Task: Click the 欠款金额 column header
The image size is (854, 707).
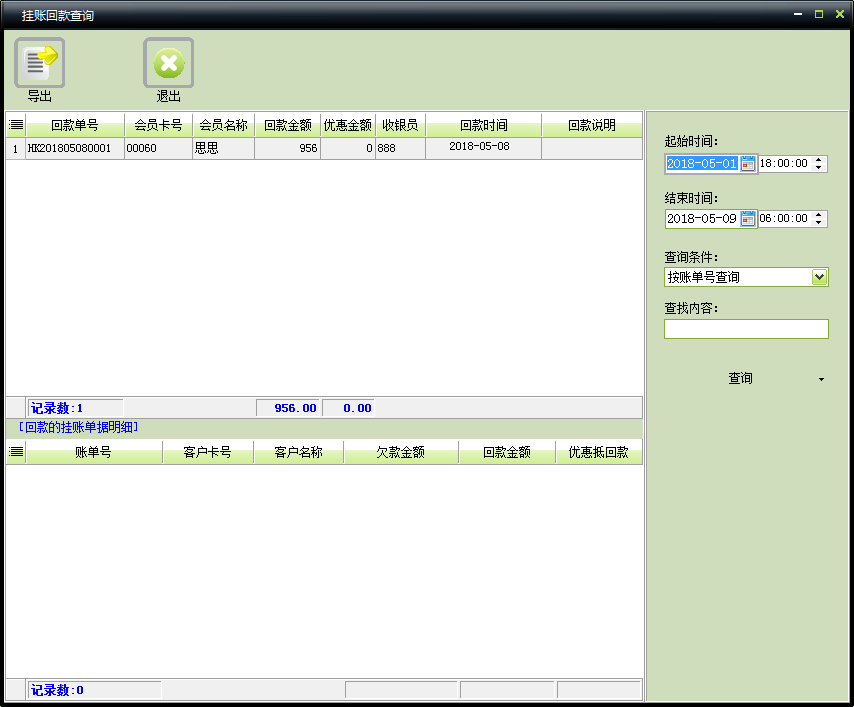Action: tap(400, 453)
